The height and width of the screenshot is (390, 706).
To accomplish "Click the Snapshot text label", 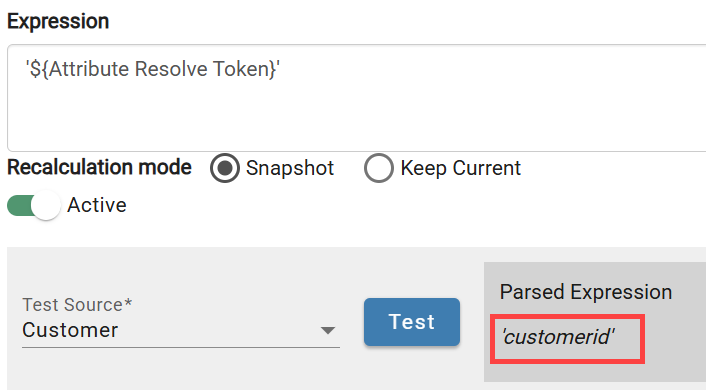I will coord(290,168).
